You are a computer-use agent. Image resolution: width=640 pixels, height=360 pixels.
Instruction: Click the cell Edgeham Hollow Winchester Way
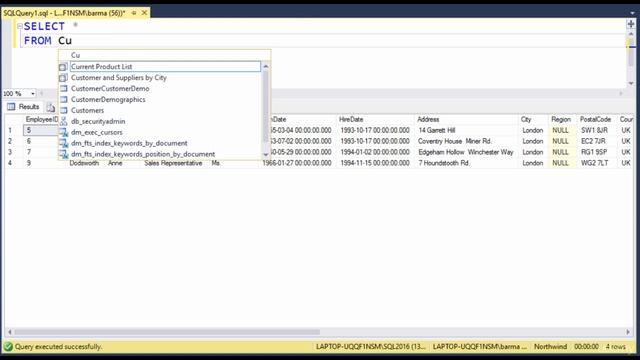[x=466, y=152]
